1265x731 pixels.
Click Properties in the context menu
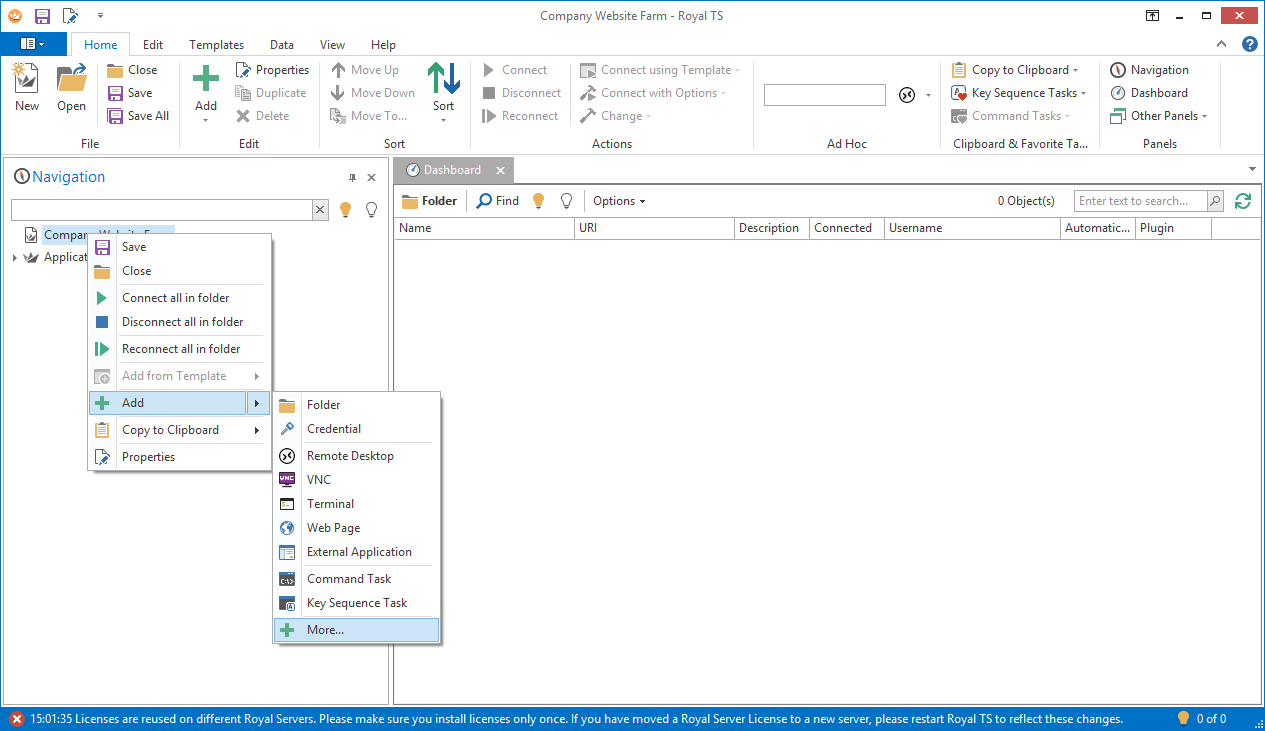tap(148, 457)
